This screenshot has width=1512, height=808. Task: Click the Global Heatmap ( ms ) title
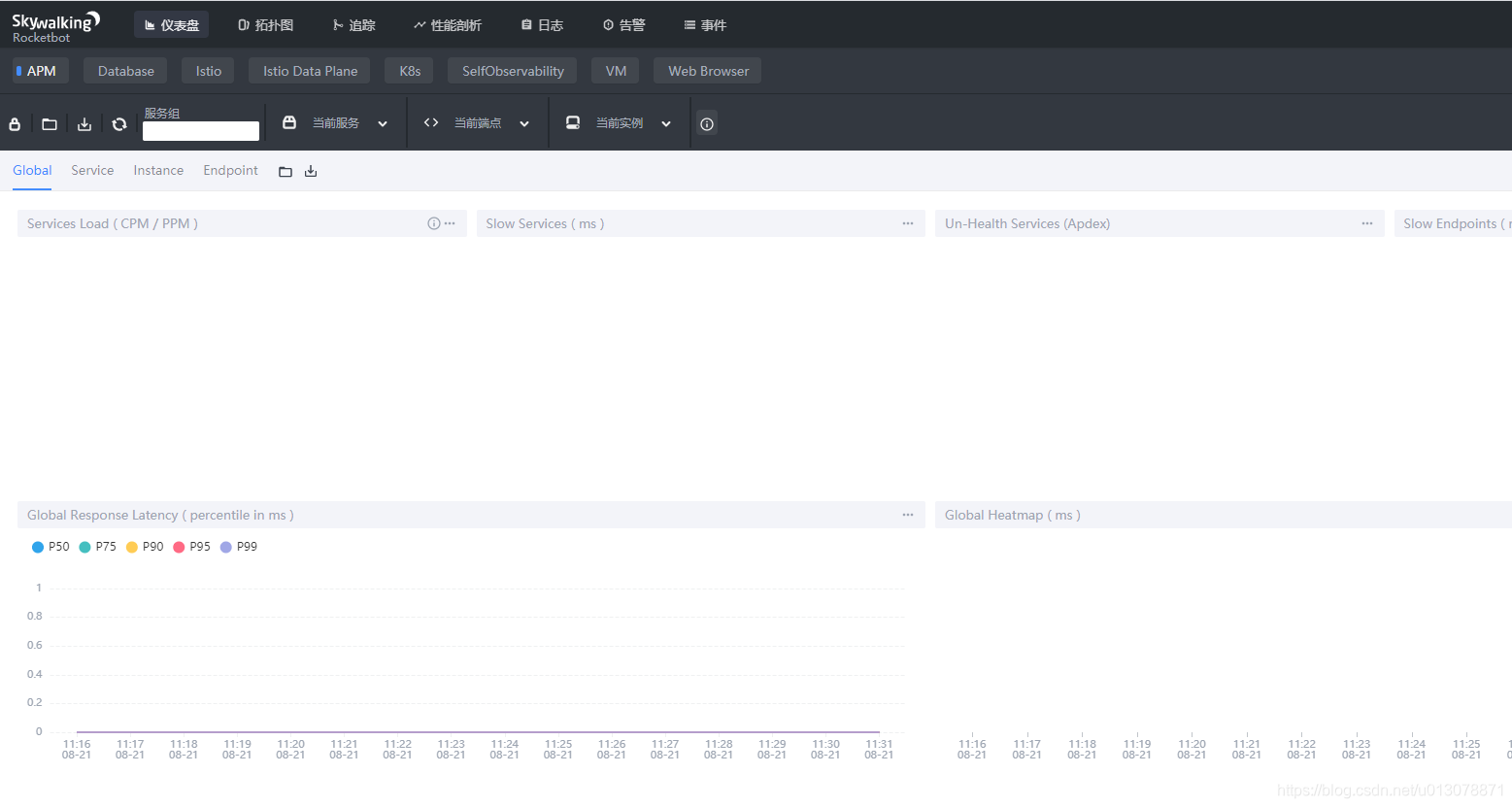pyautogui.click(x=1013, y=515)
